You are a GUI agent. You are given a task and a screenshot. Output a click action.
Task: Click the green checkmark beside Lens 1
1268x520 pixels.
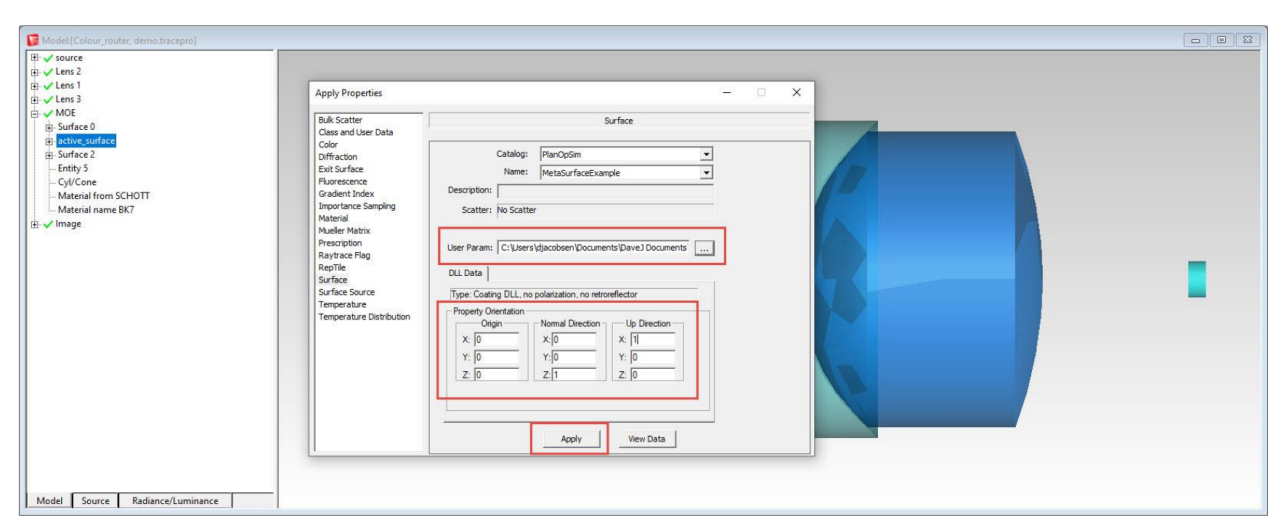tap(46, 86)
